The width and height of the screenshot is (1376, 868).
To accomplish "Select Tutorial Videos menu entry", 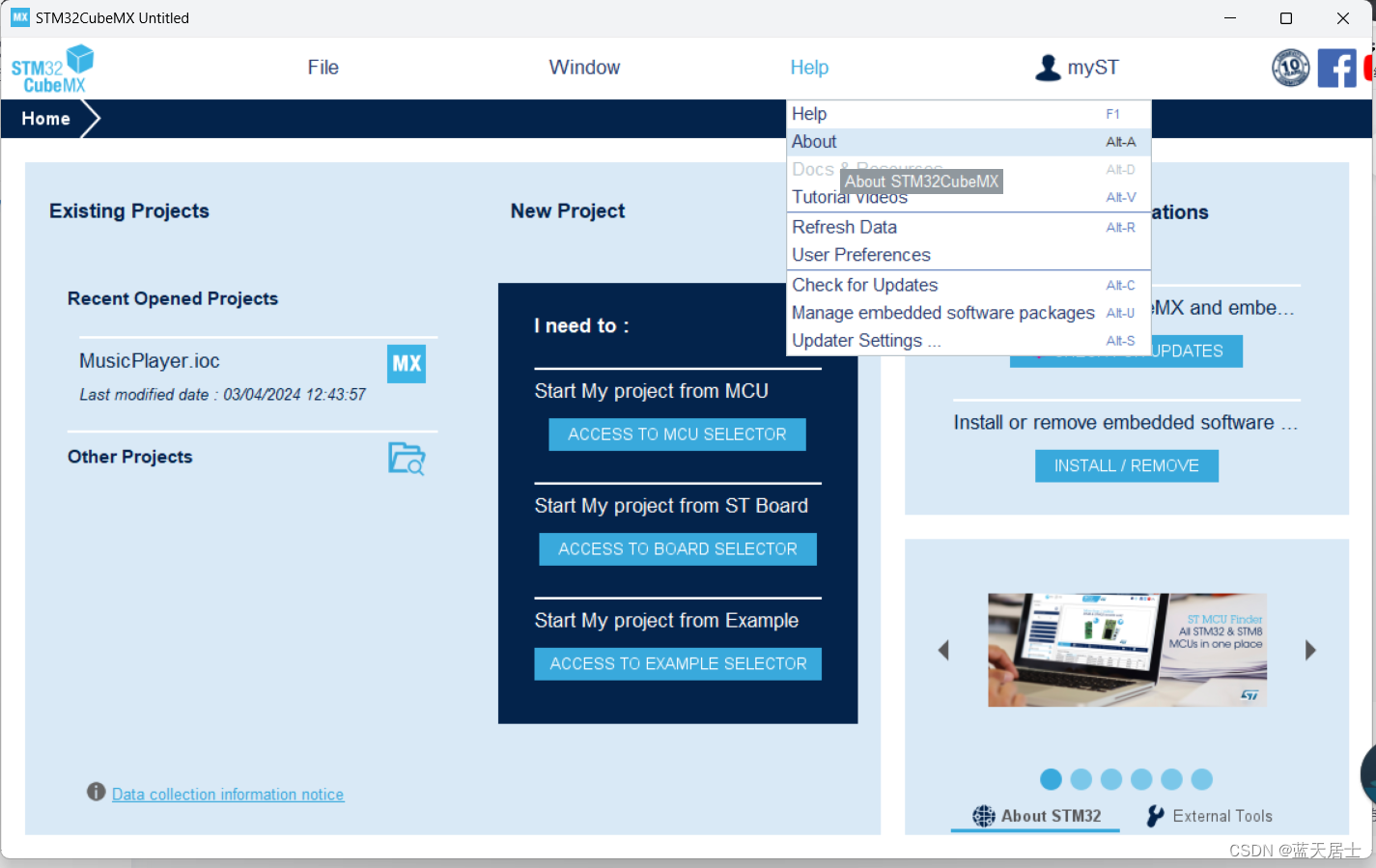I will coord(969,197).
